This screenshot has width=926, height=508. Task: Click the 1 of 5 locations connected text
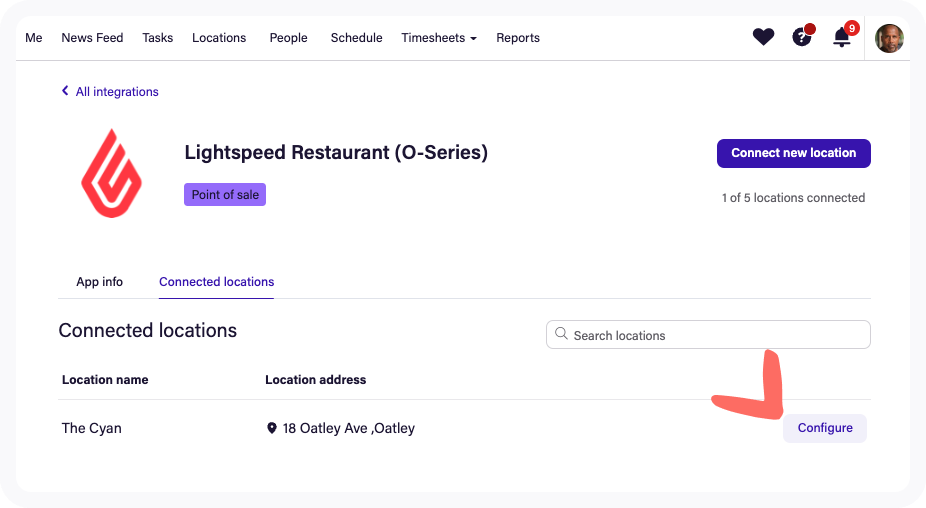[793, 198]
